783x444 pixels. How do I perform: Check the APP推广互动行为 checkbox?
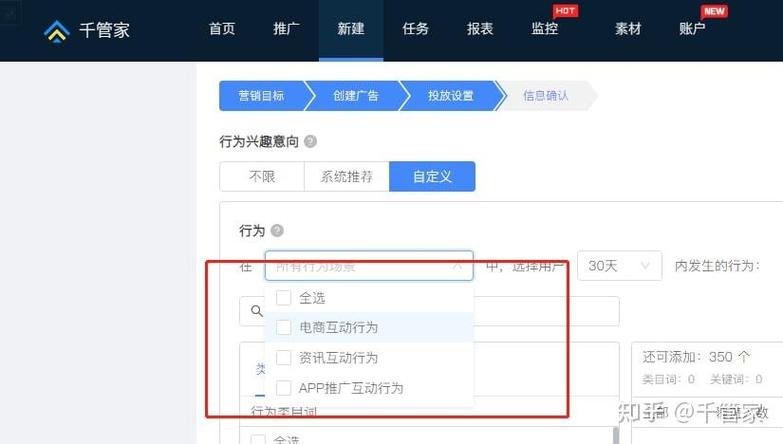click(284, 388)
